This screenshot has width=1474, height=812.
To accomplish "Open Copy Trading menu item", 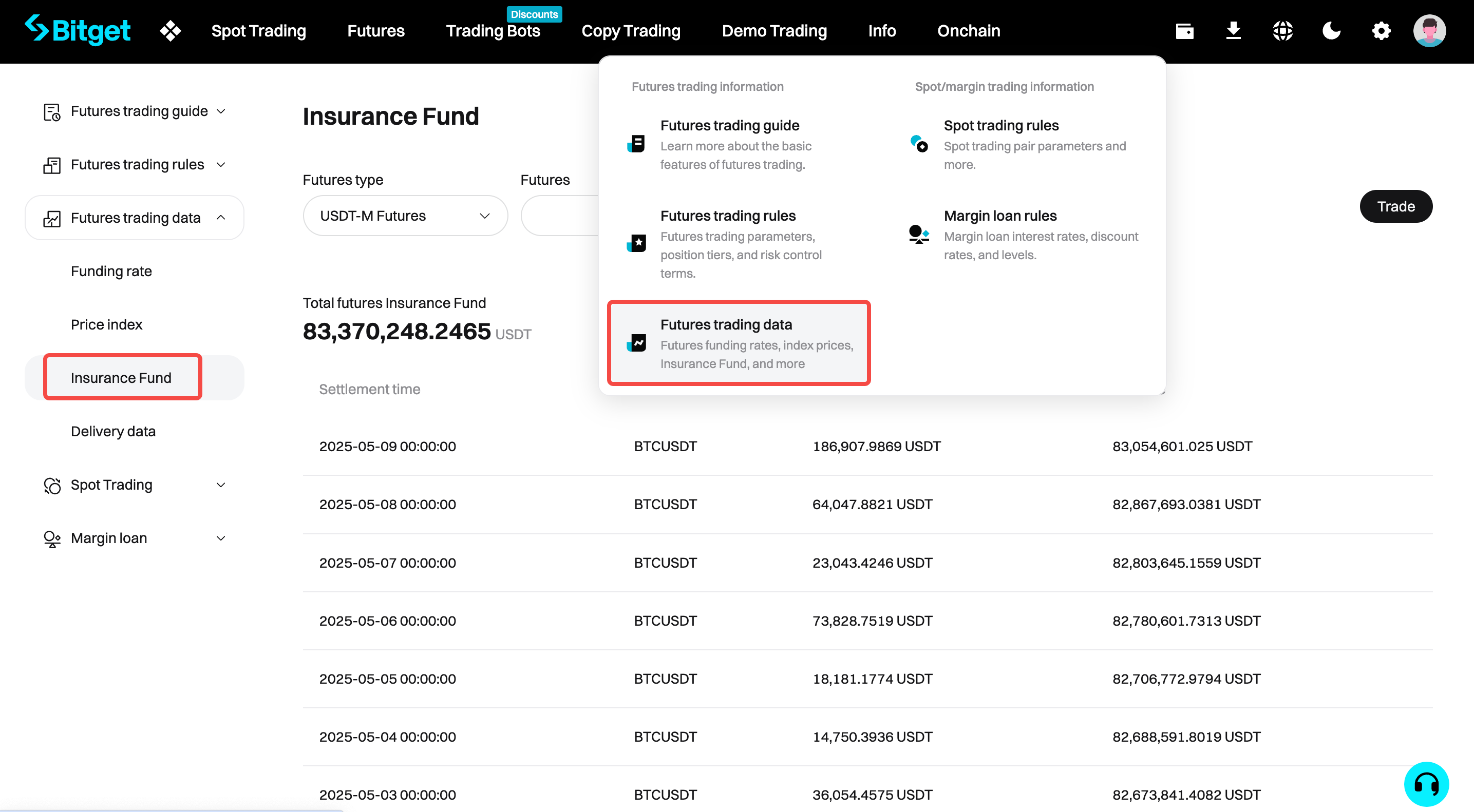I will coord(631,30).
